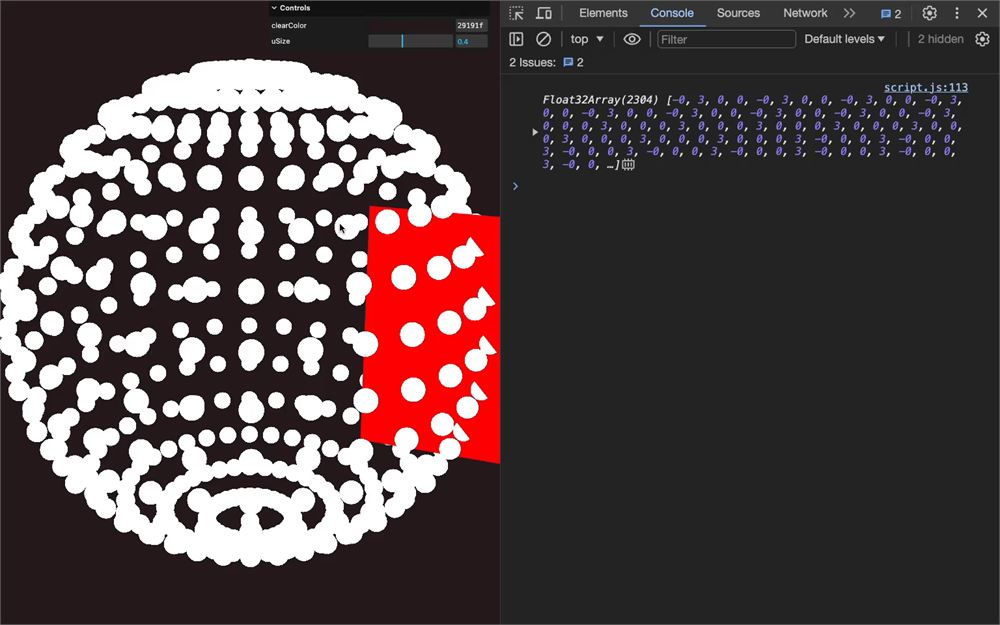This screenshot has width=1000, height=625.
Task: Activate the inspect element picker icon
Action: click(x=517, y=13)
